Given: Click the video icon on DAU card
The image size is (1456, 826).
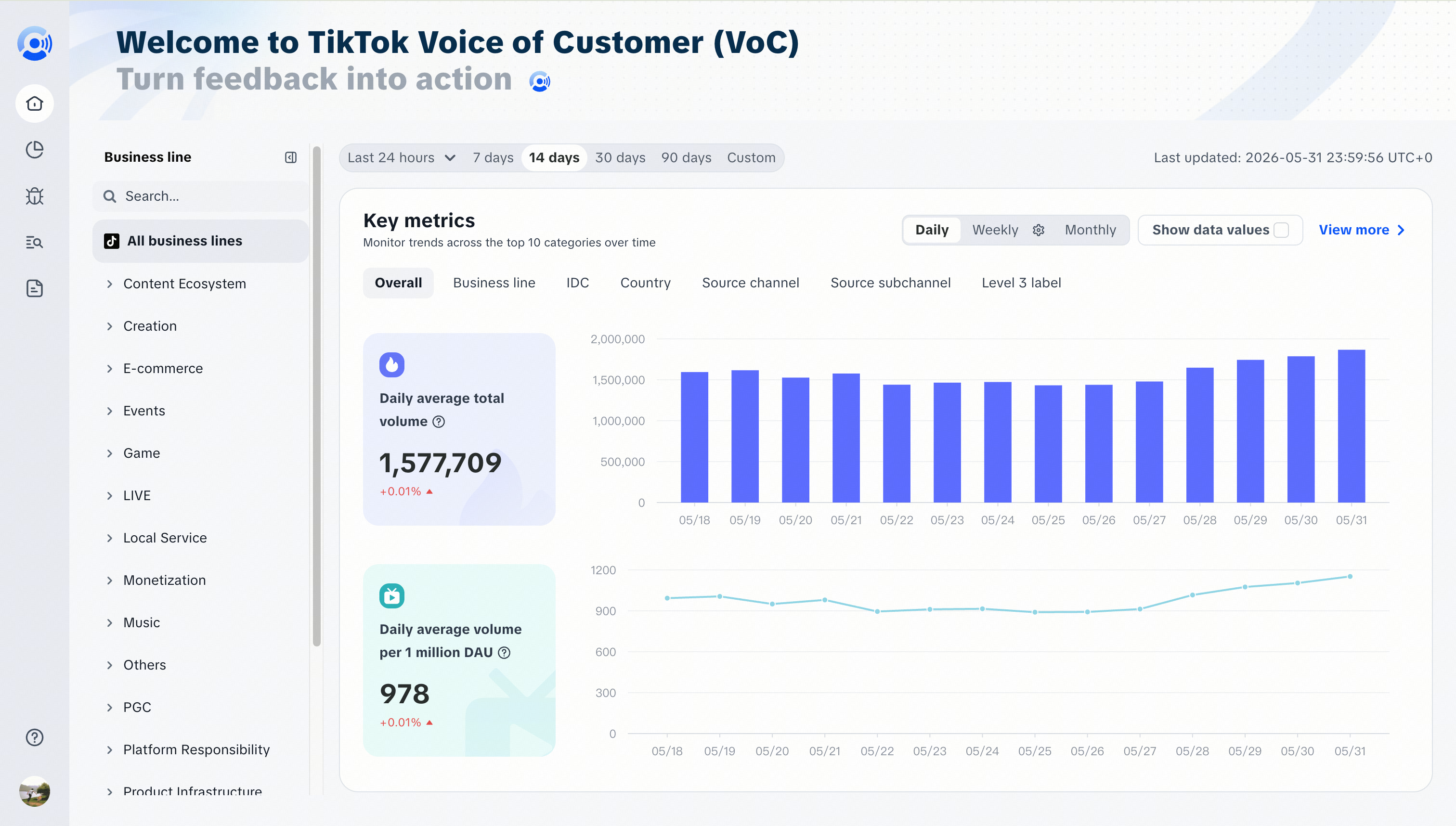Looking at the screenshot, I should [x=391, y=596].
